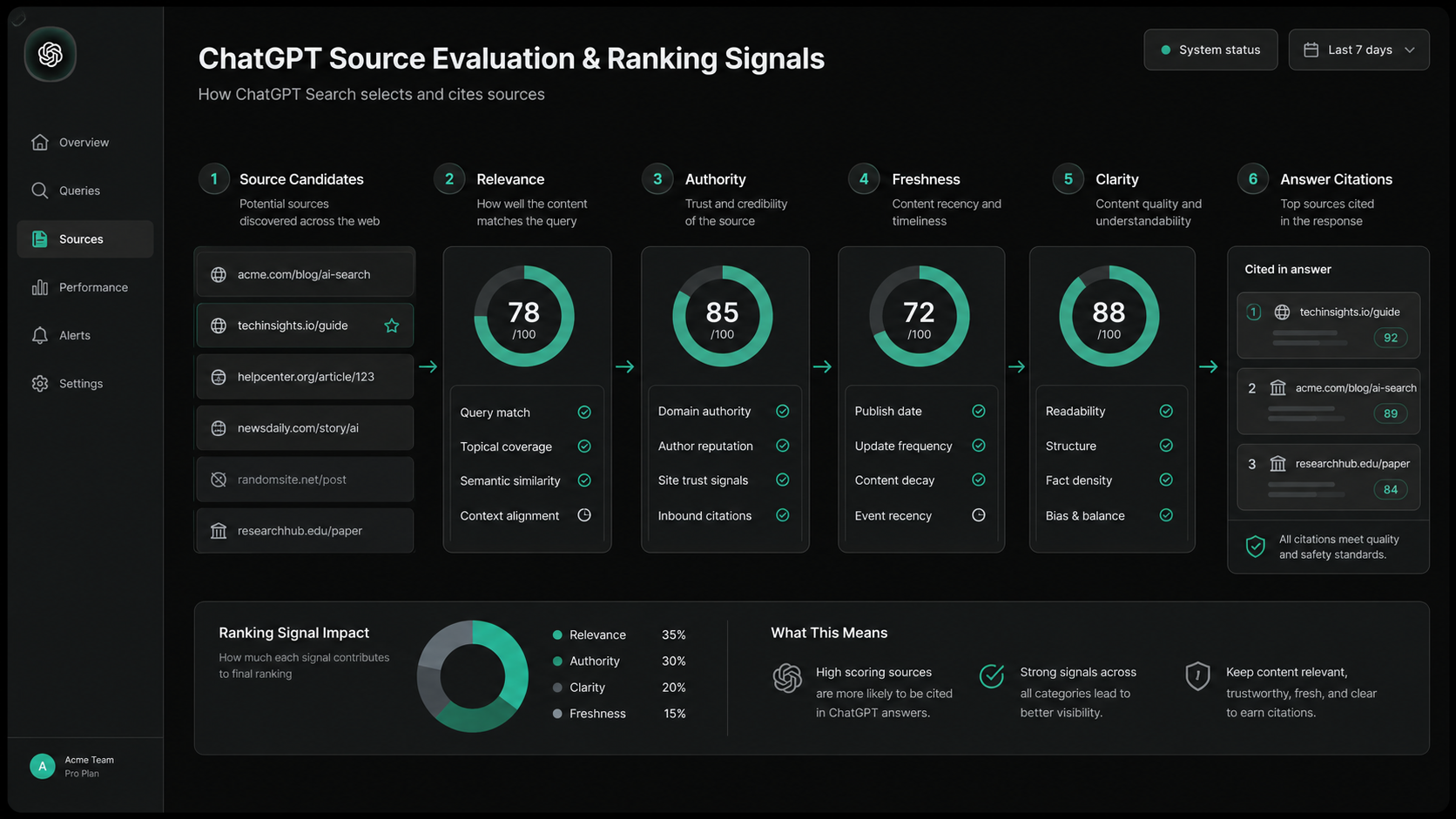
Task: Open cited researchhub.edu/paper card
Action: (x=1328, y=477)
